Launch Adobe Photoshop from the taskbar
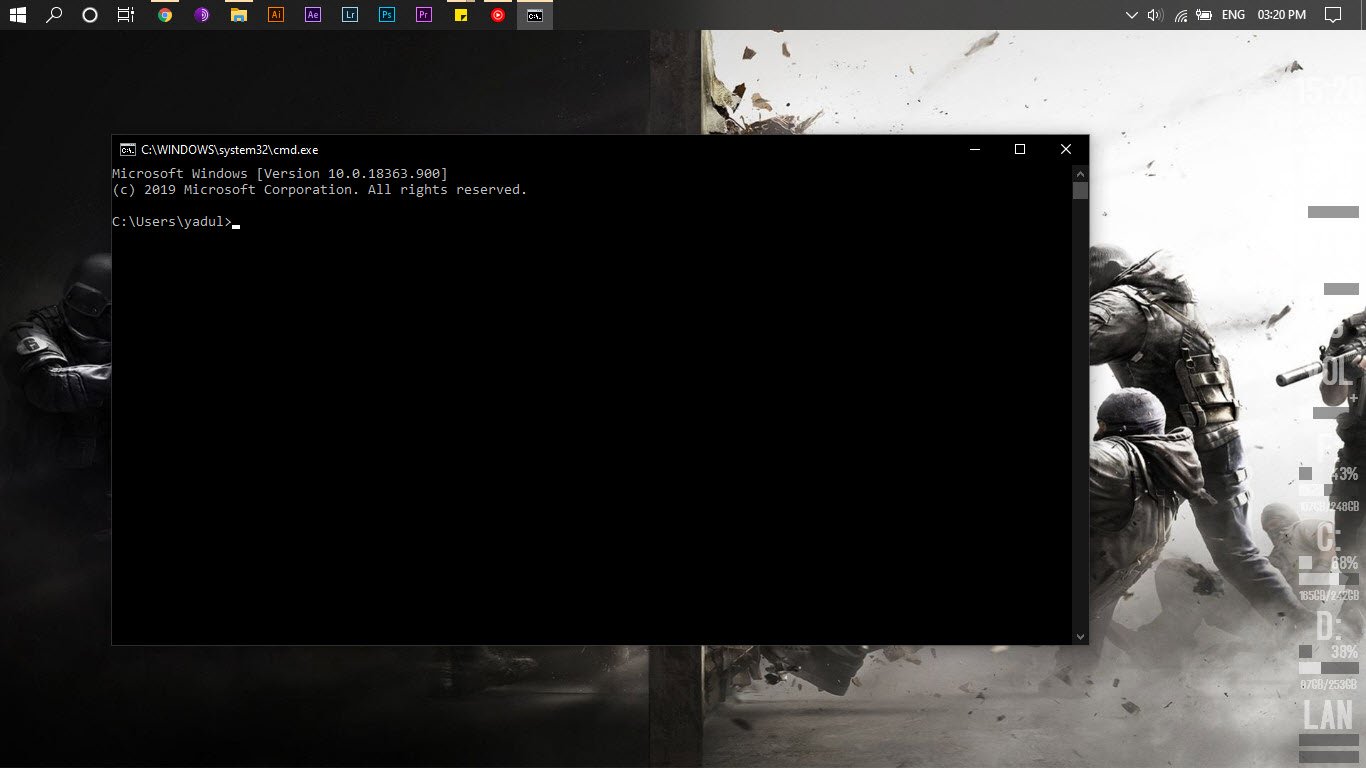This screenshot has height=768, width=1366. click(387, 15)
